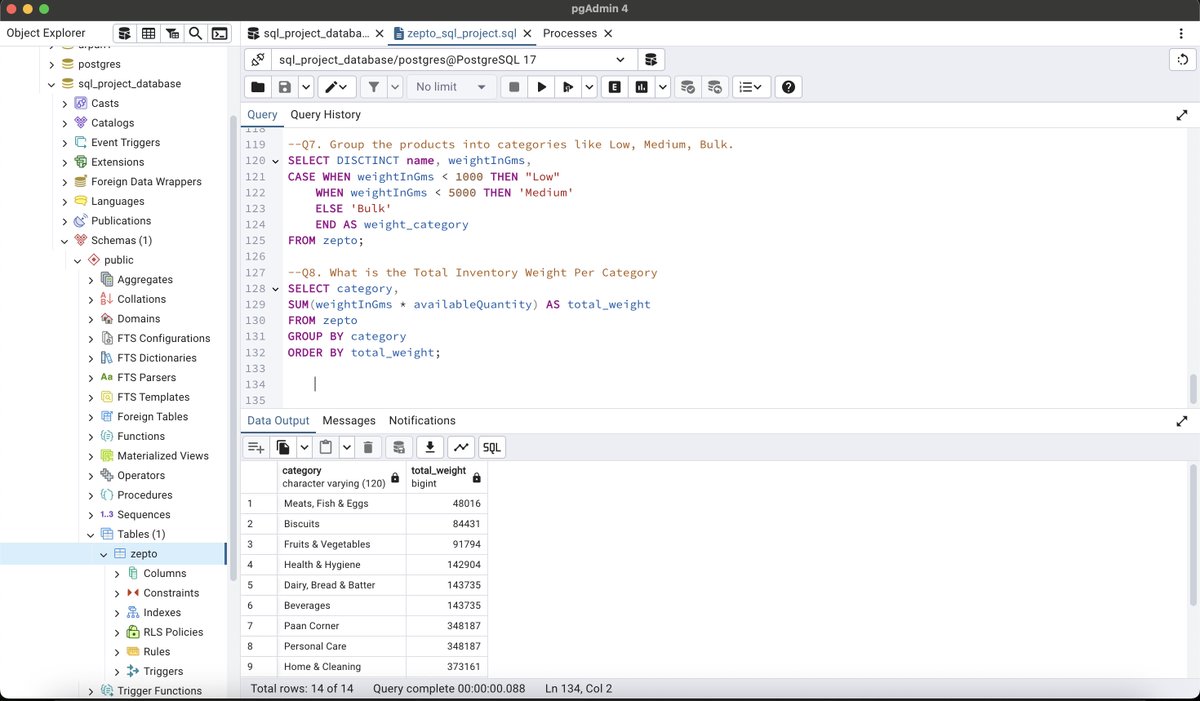Image resolution: width=1200 pixels, height=701 pixels.
Task: Select the Materialized Views tree item
Action: tap(163, 456)
